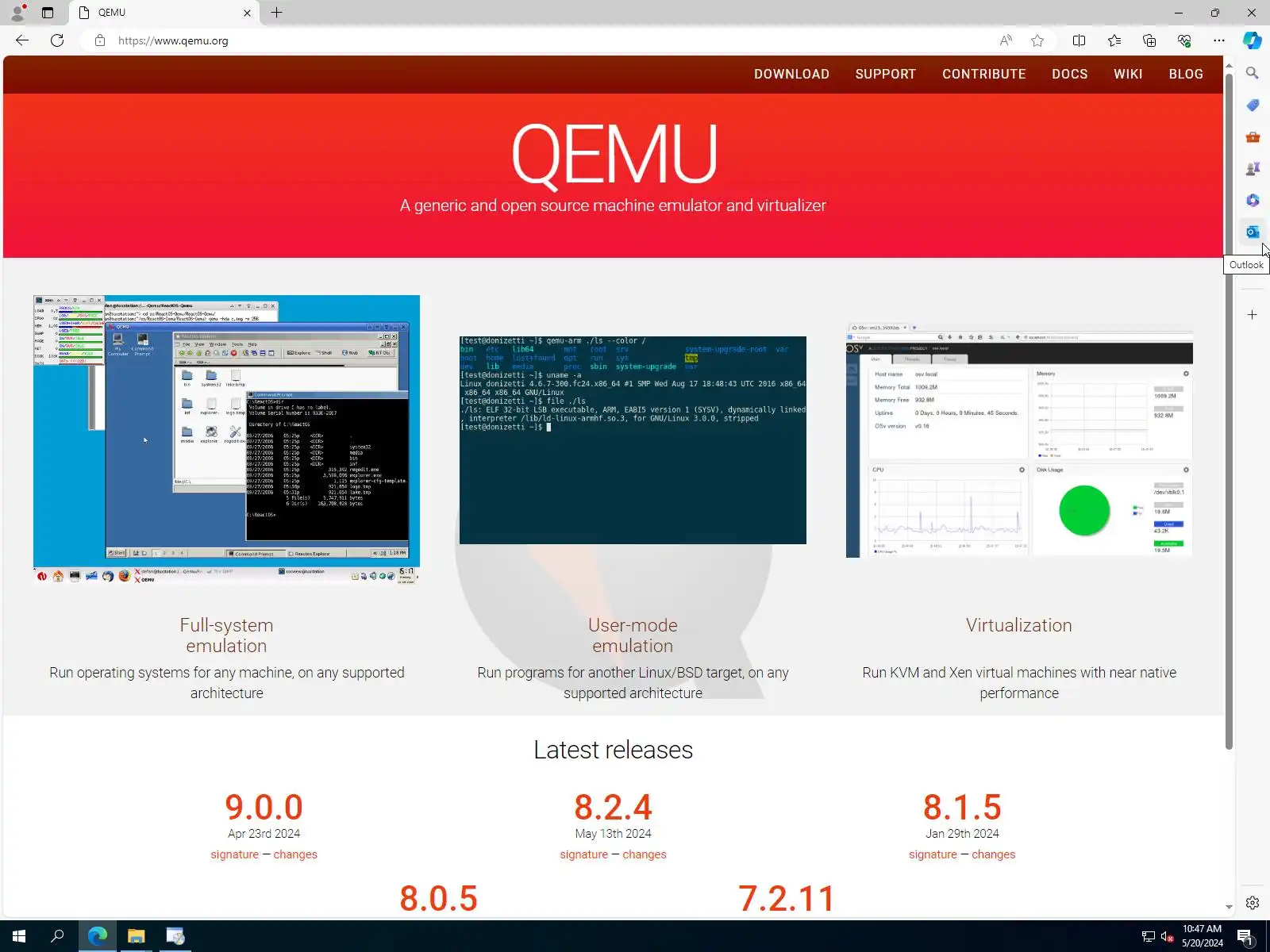Open Browser essentials
1270x952 pixels.
click(1184, 40)
